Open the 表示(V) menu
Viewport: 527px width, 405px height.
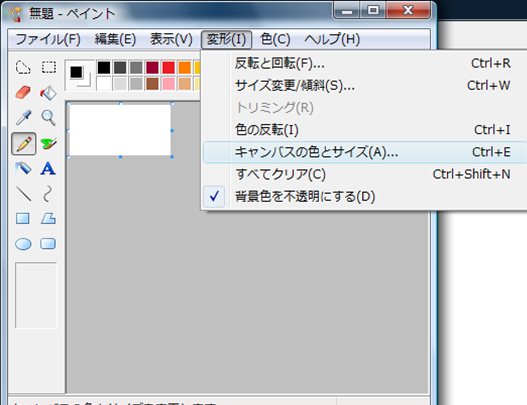(171, 39)
